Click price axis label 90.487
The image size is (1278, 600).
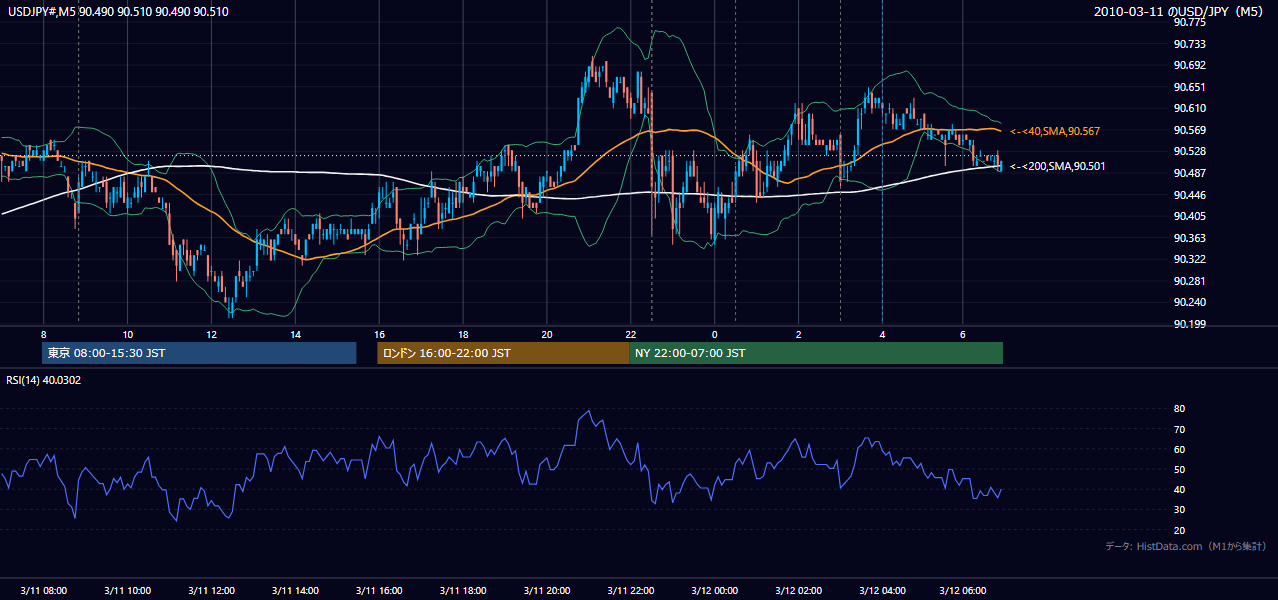(x=1190, y=173)
